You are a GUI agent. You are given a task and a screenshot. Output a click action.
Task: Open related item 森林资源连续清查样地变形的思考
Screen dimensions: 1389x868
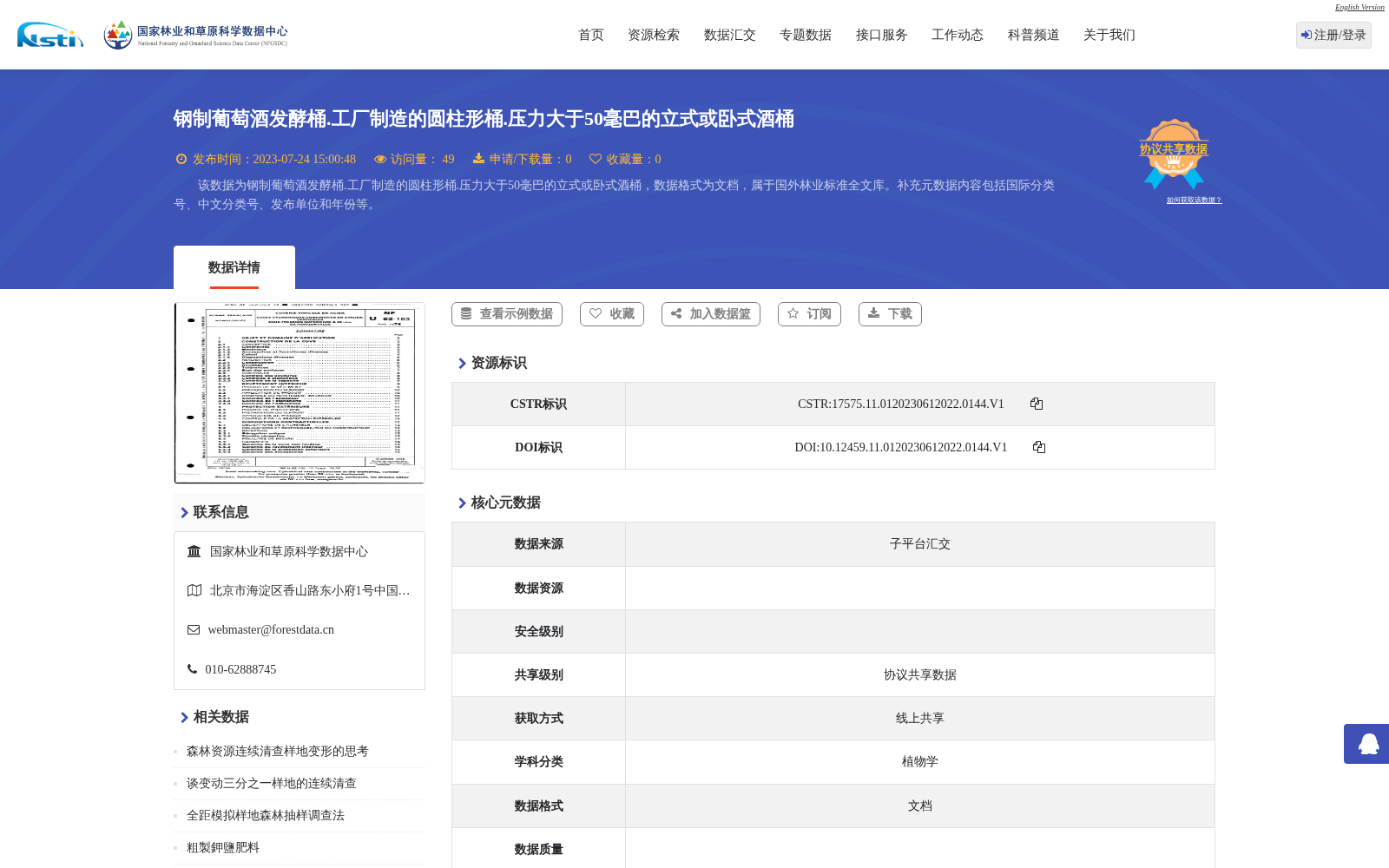pyautogui.click(x=278, y=752)
